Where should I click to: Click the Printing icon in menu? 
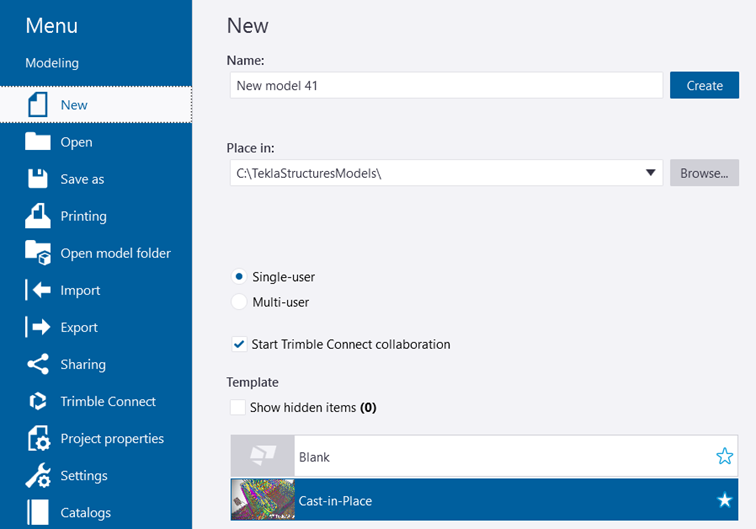pyautogui.click(x=38, y=216)
